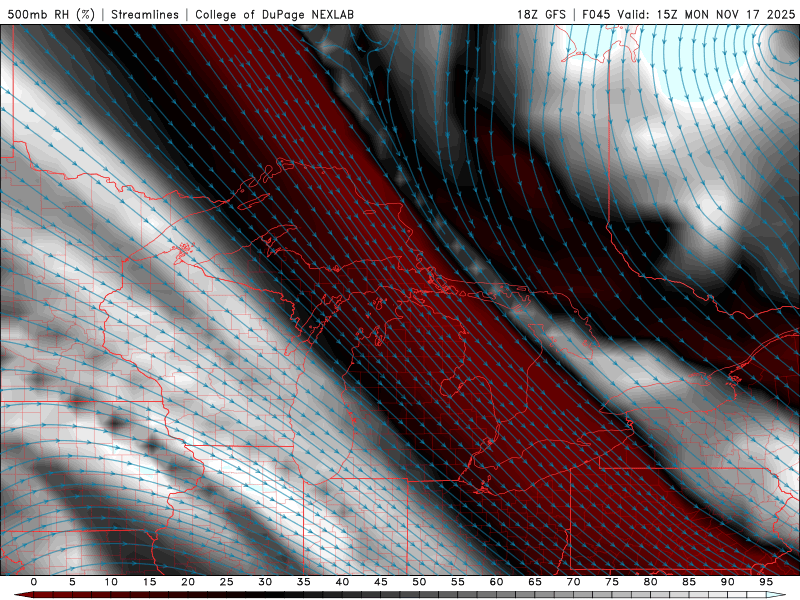Select the "65" colorbar scale label

point(535,582)
